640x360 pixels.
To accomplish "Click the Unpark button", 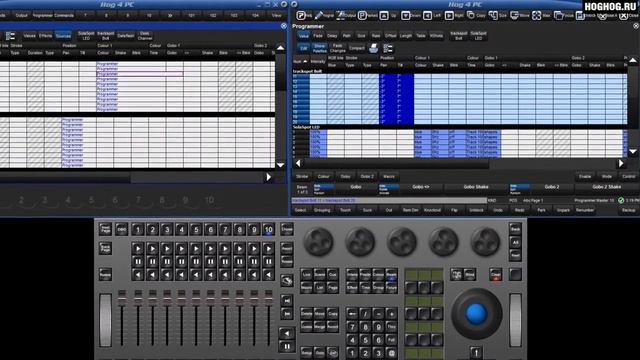I will [x=563, y=210].
